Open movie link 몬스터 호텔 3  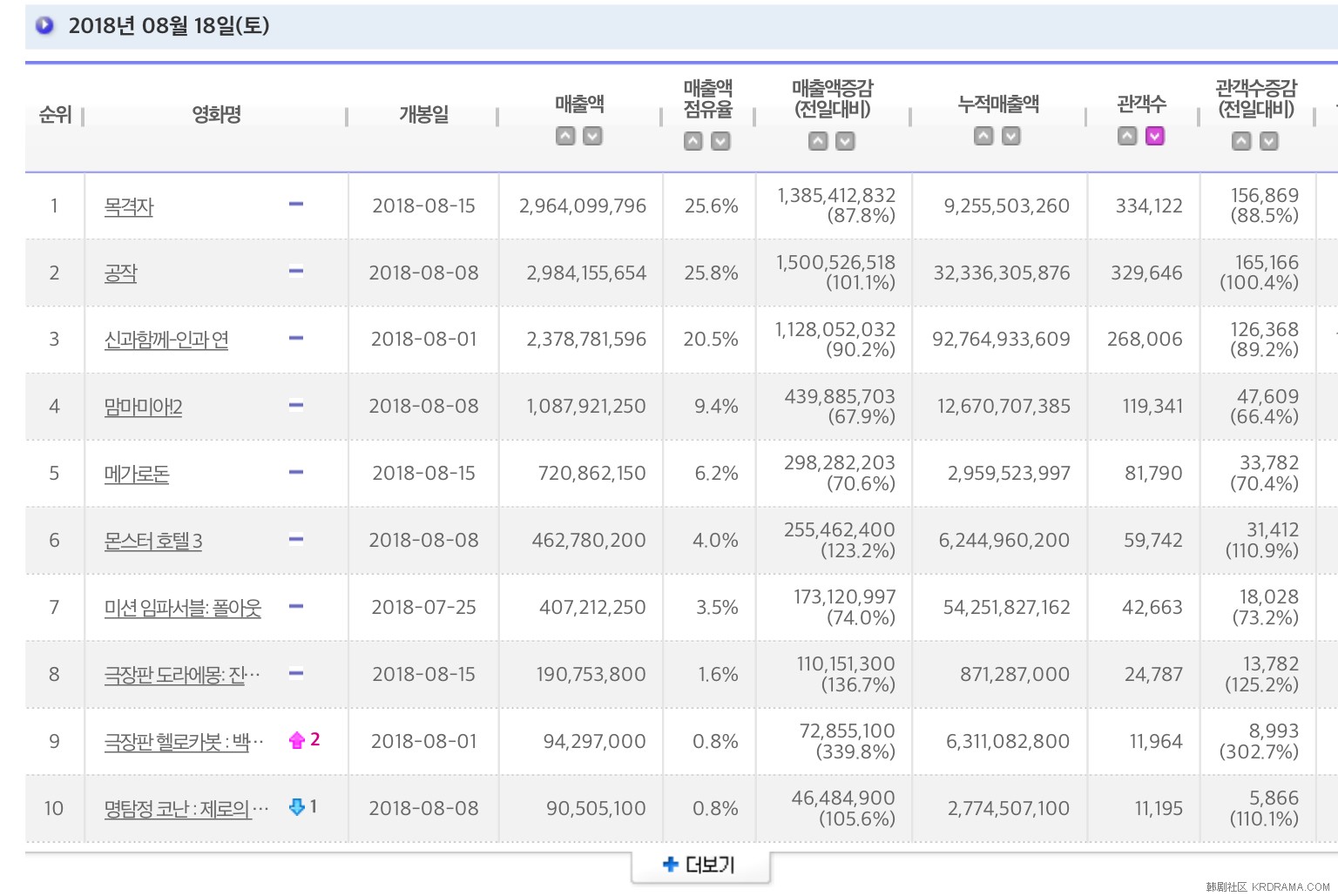[153, 542]
